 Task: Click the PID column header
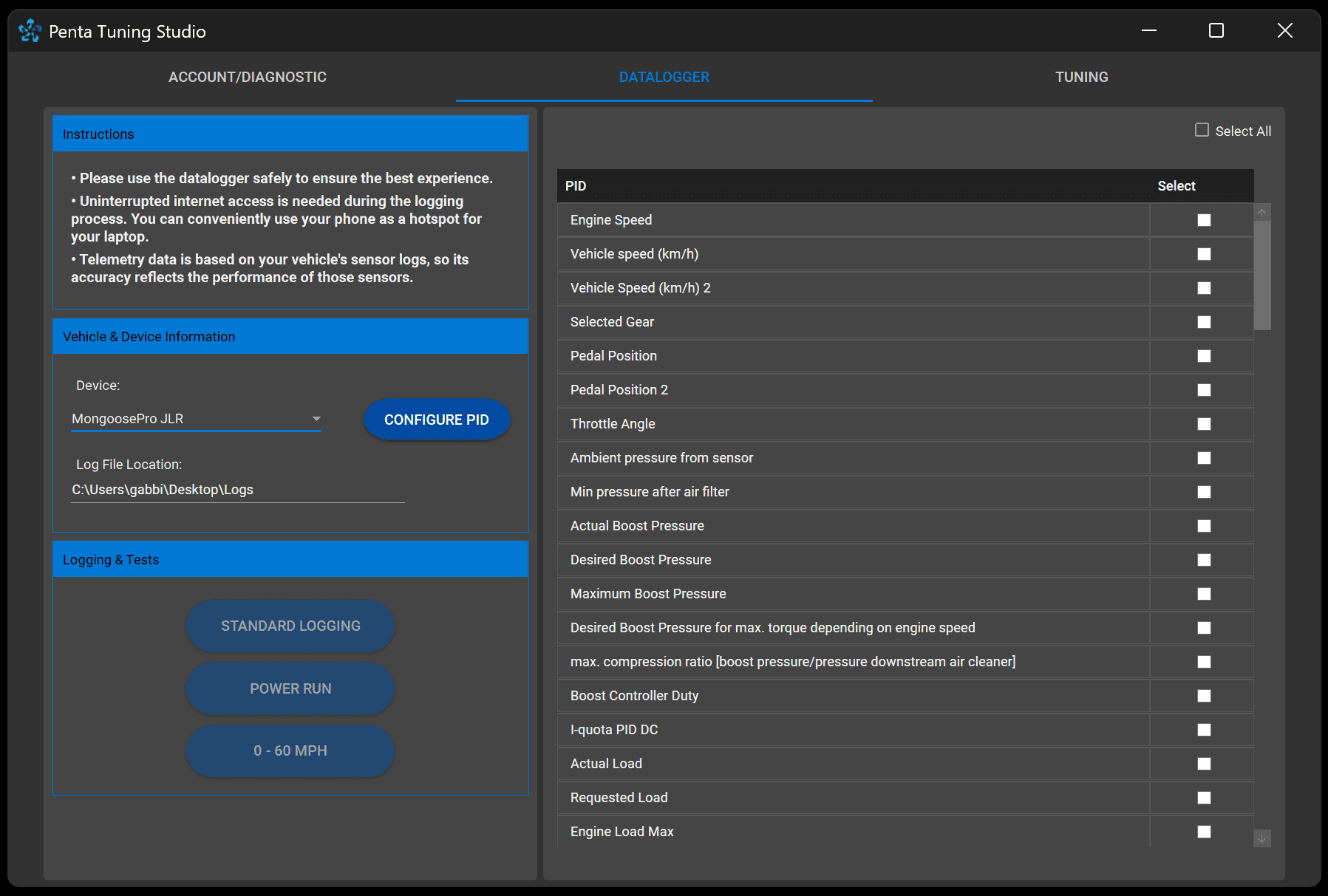pos(576,186)
